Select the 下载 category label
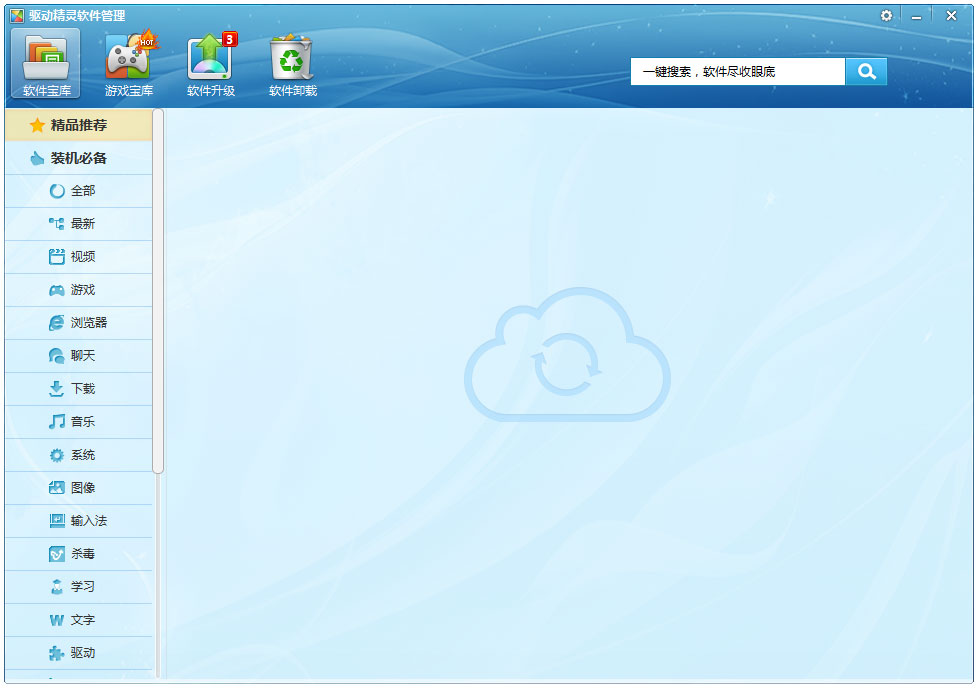Viewport: 979px width, 688px height. coord(83,389)
